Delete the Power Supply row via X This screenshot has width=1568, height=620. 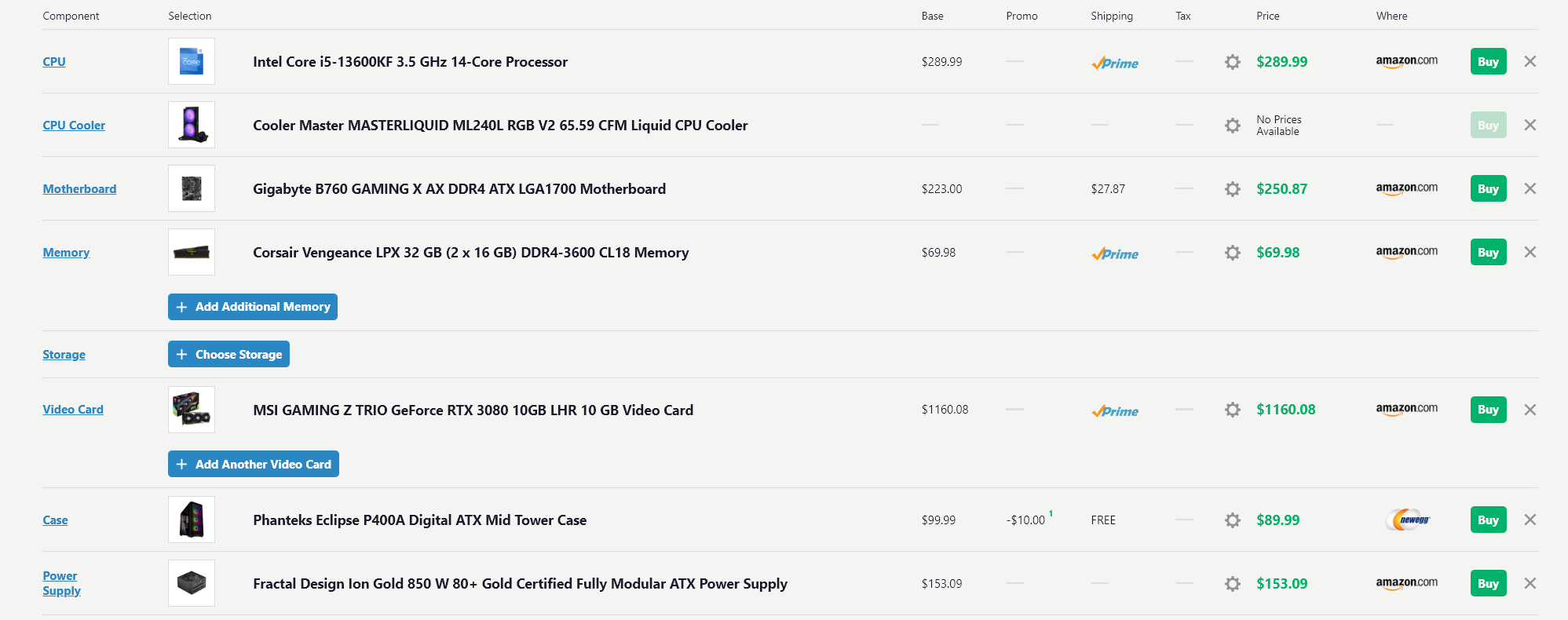click(x=1530, y=583)
